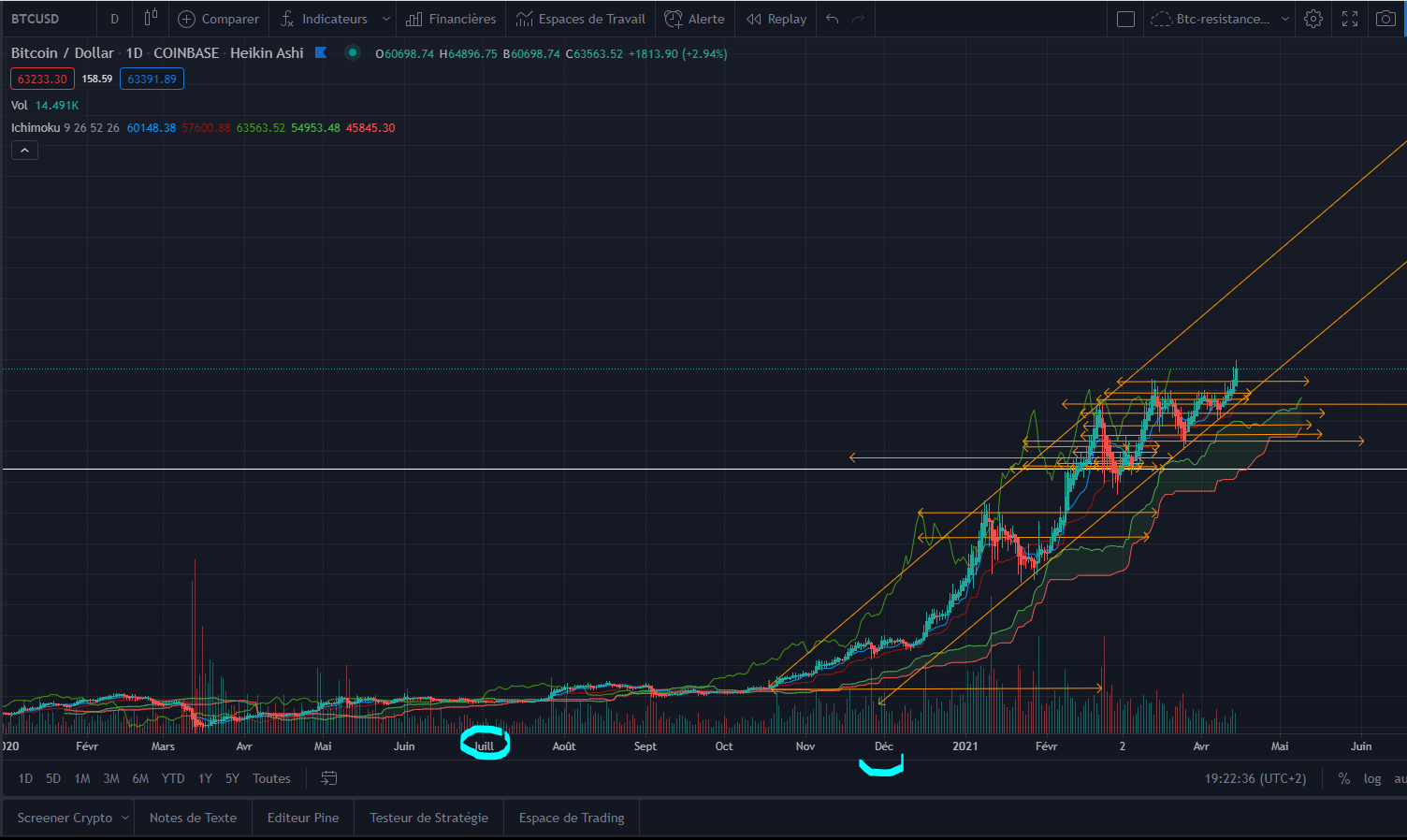Toggle log scale
The image size is (1407, 840).
pyautogui.click(x=1372, y=778)
